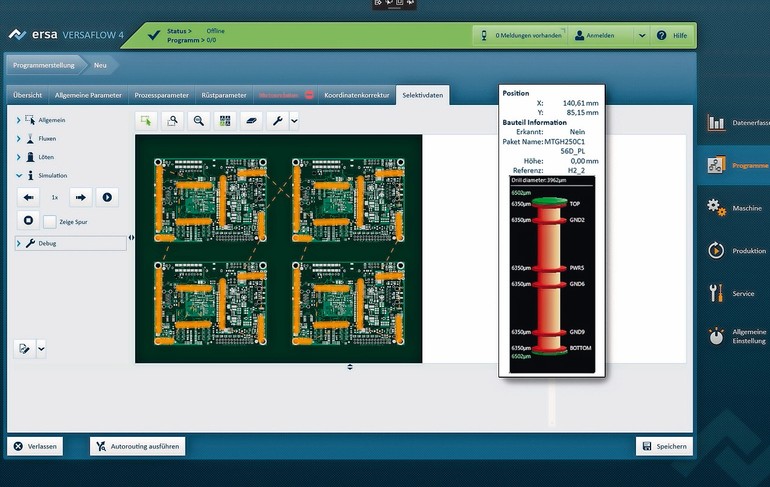Image resolution: width=770 pixels, height=487 pixels.
Task: Collapse the Simulation section
Action: 18,175
